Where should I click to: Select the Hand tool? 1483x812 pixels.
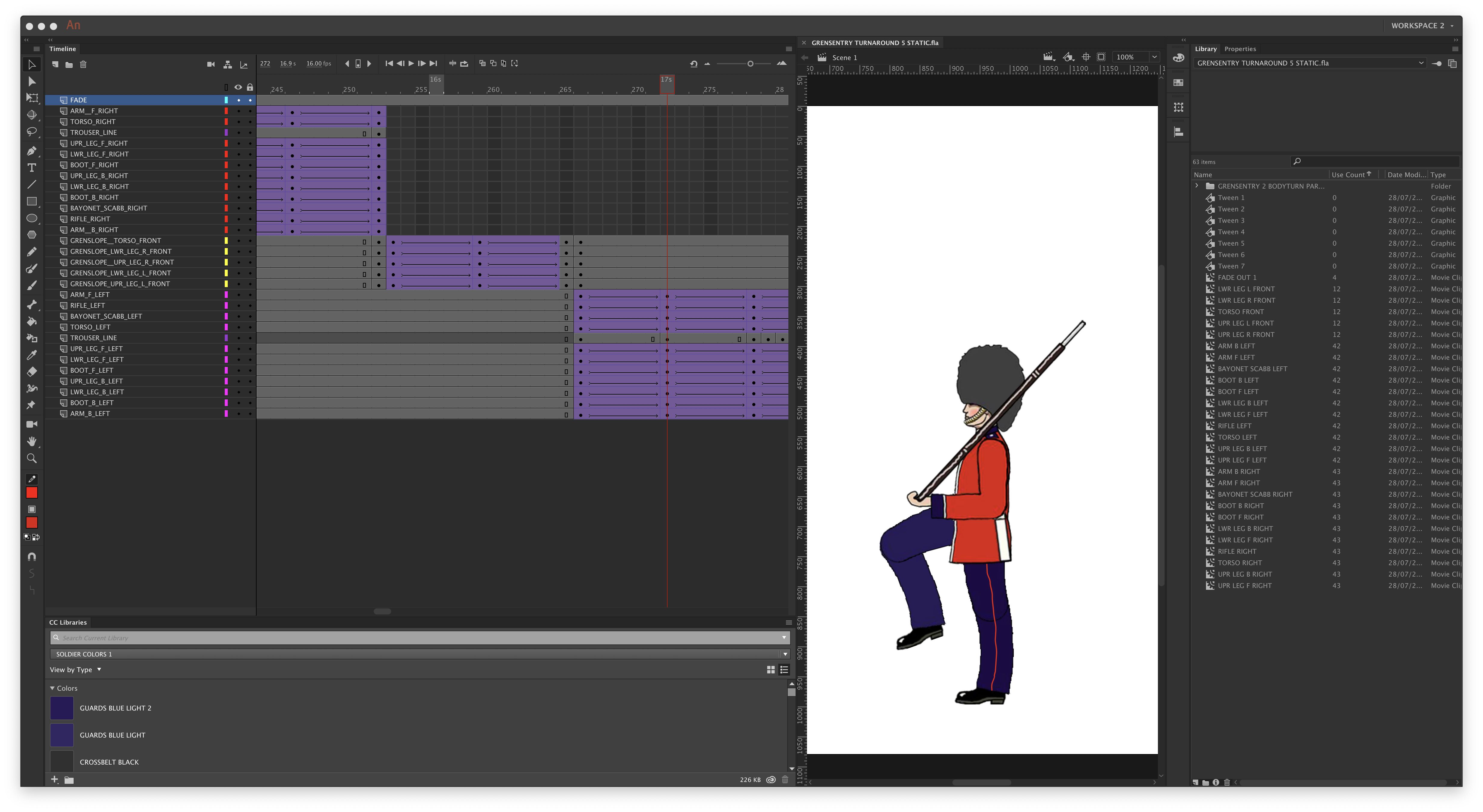(32, 441)
